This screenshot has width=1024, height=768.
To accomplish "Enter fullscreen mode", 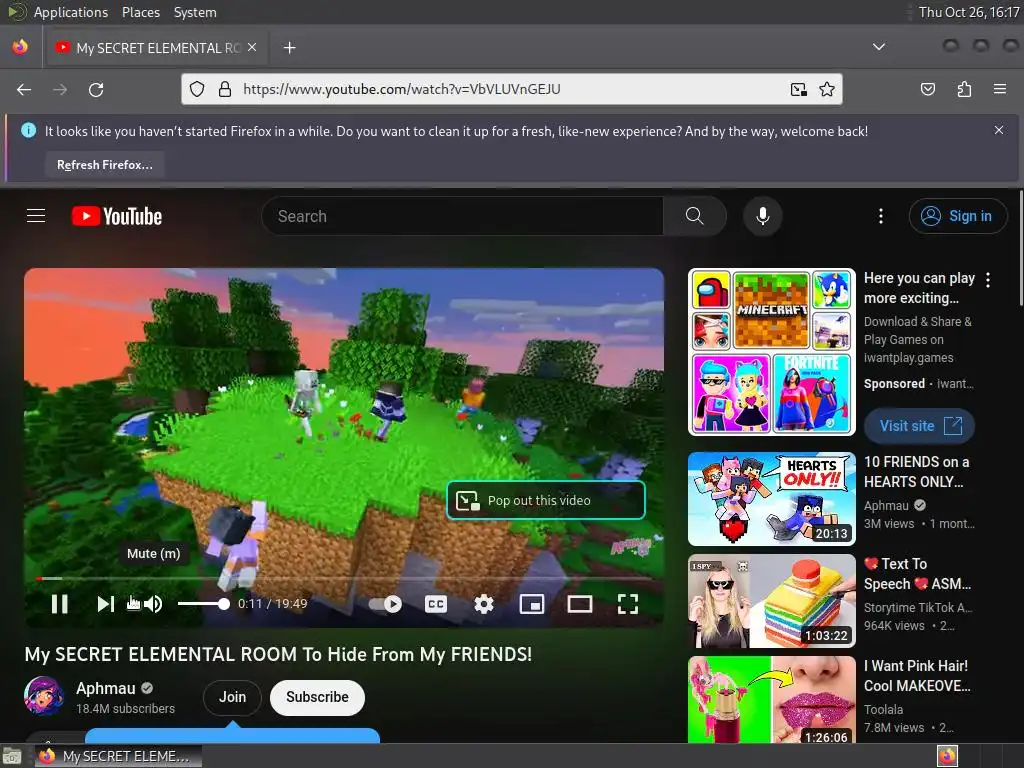I will [x=628, y=604].
